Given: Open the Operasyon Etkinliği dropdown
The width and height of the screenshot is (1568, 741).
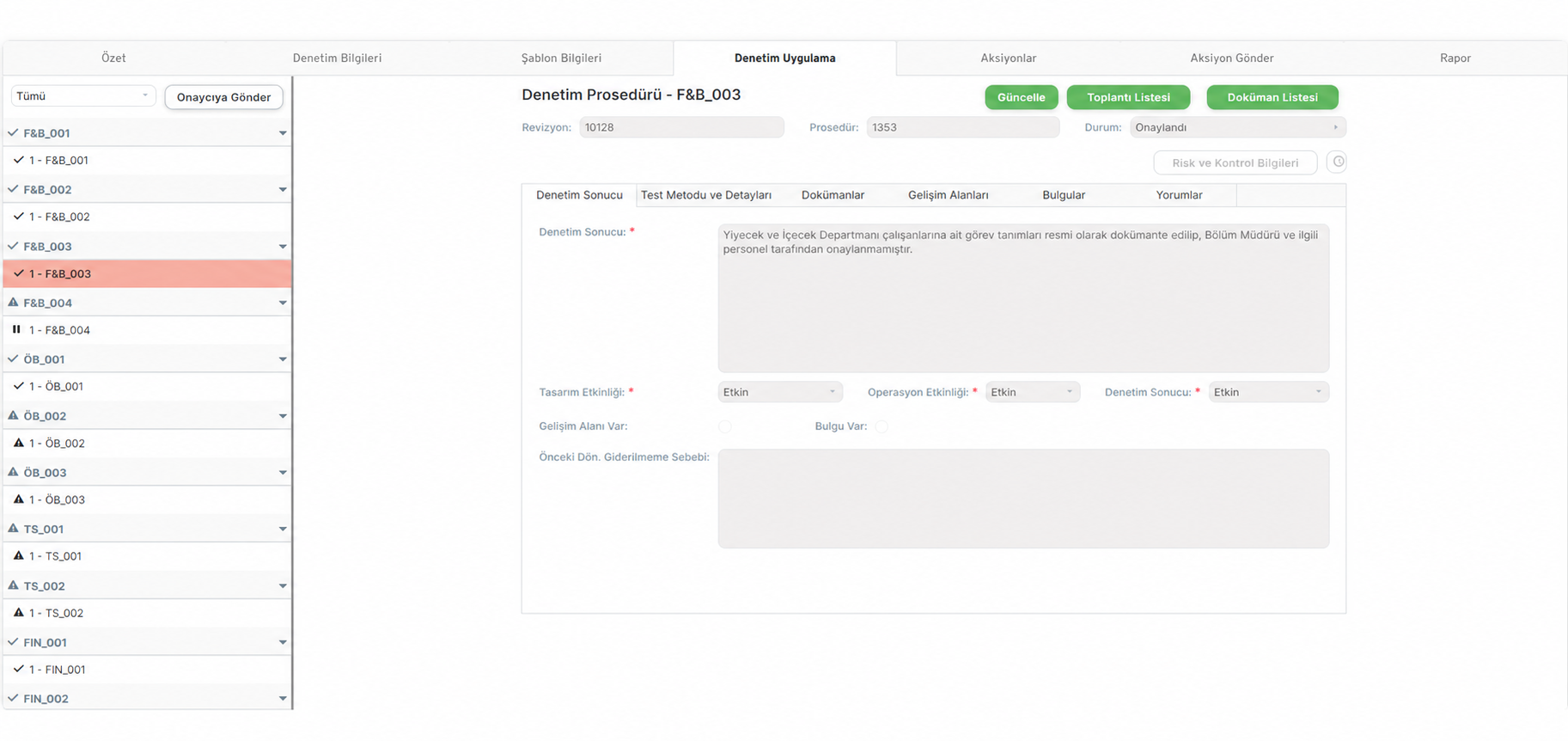Looking at the screenshot, I should coord(1033,392).
